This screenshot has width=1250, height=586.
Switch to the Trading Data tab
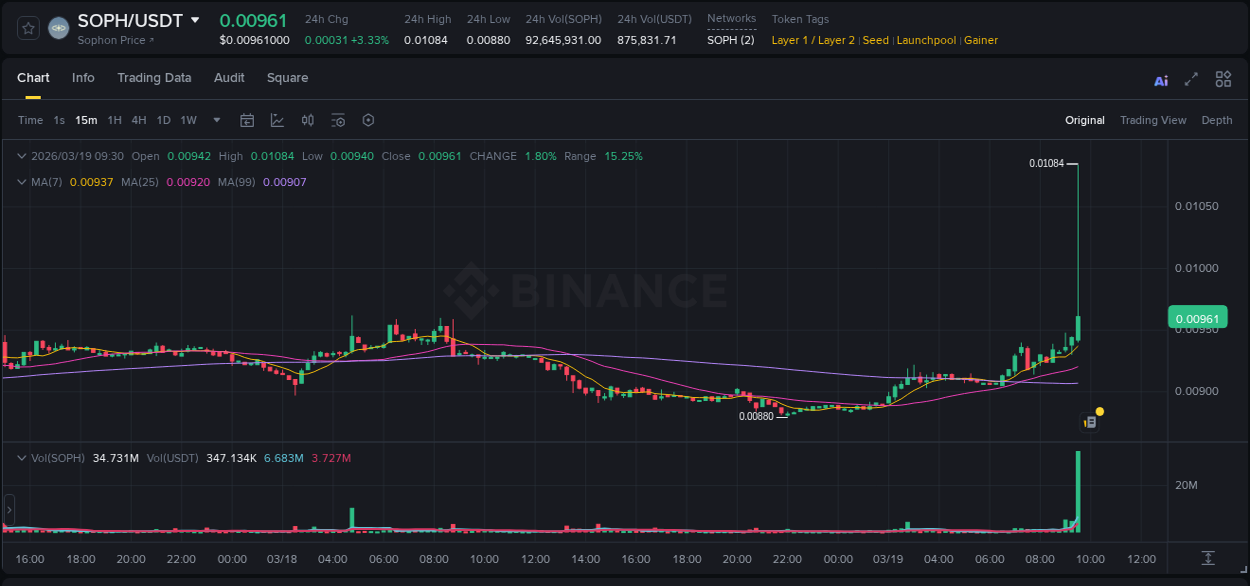(154, 77)
